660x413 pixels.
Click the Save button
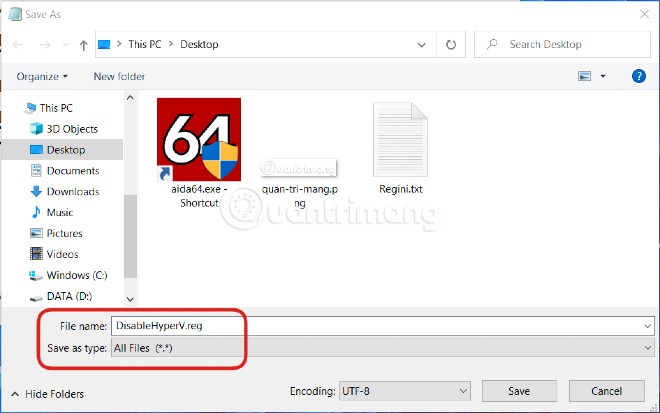(519, 392)
